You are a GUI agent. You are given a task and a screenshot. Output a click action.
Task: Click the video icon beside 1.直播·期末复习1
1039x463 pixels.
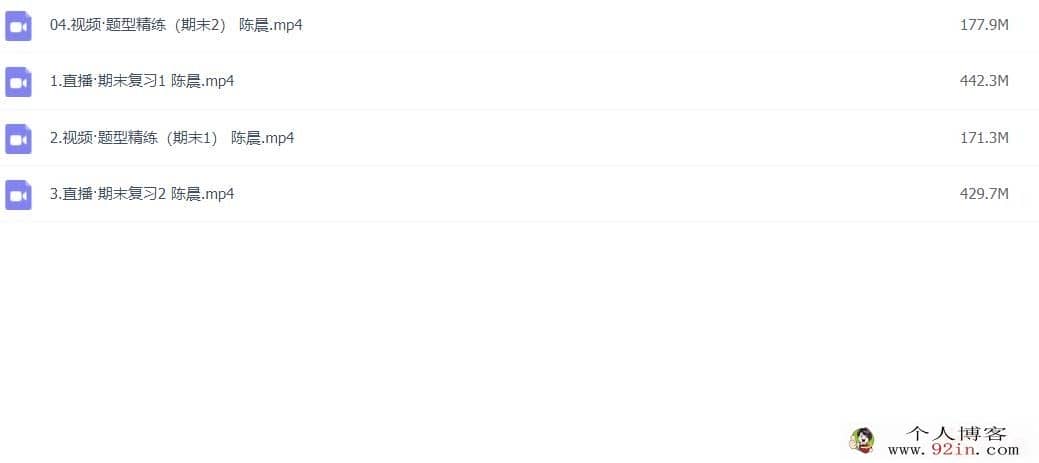(19, 82)
